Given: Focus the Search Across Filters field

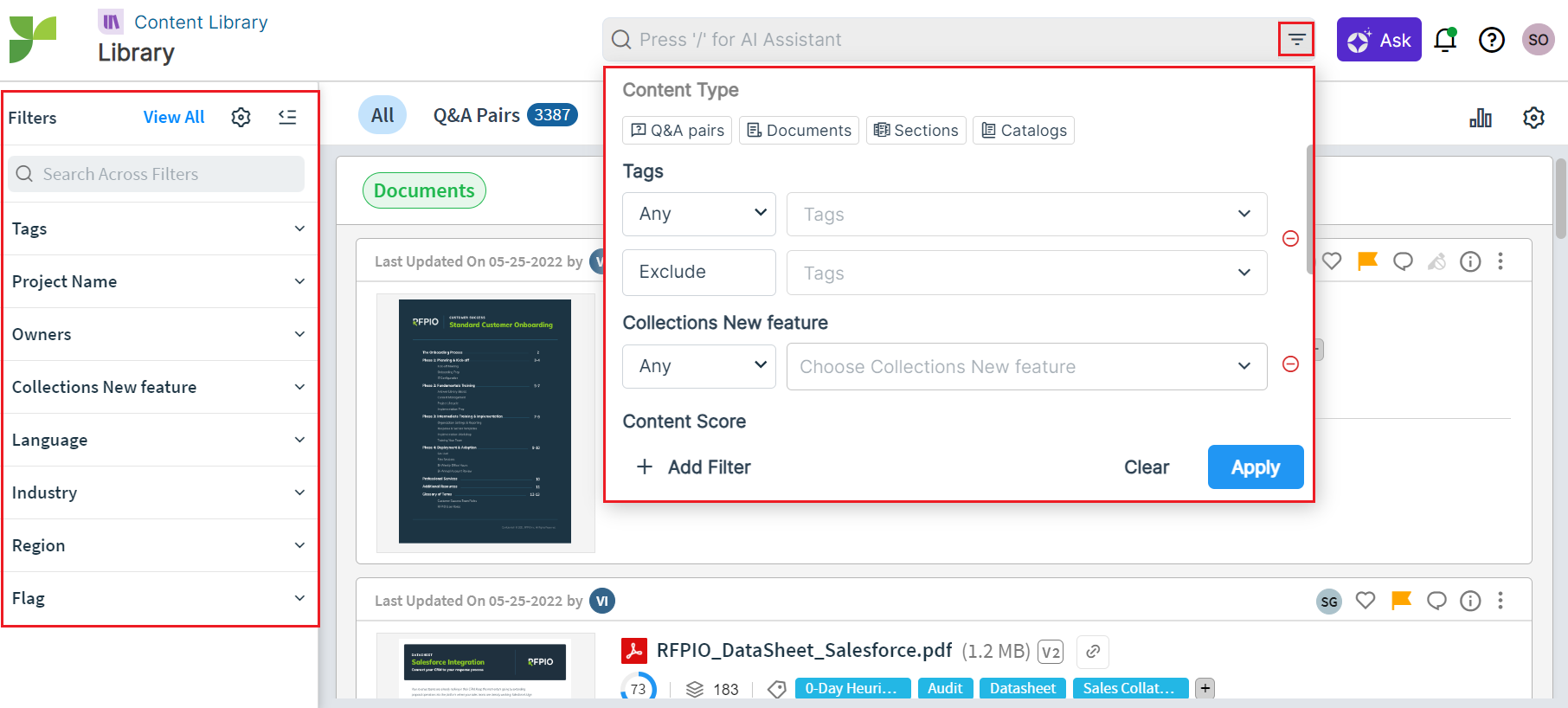Looking at the screenshot, I should [157, 174].
